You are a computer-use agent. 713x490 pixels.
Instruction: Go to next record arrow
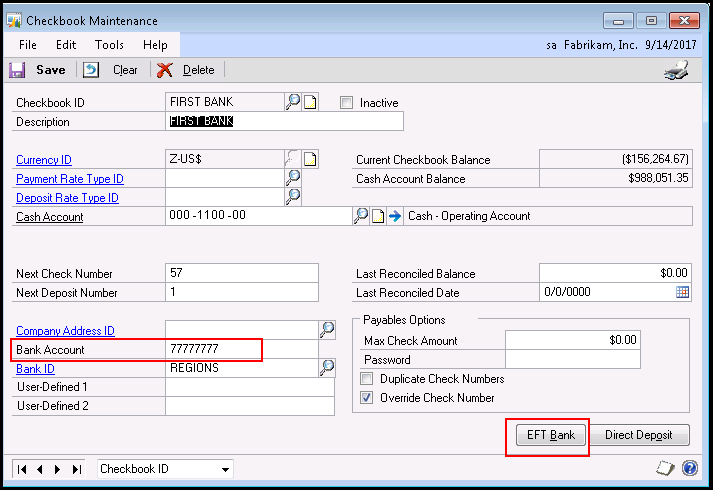(57, 469)
